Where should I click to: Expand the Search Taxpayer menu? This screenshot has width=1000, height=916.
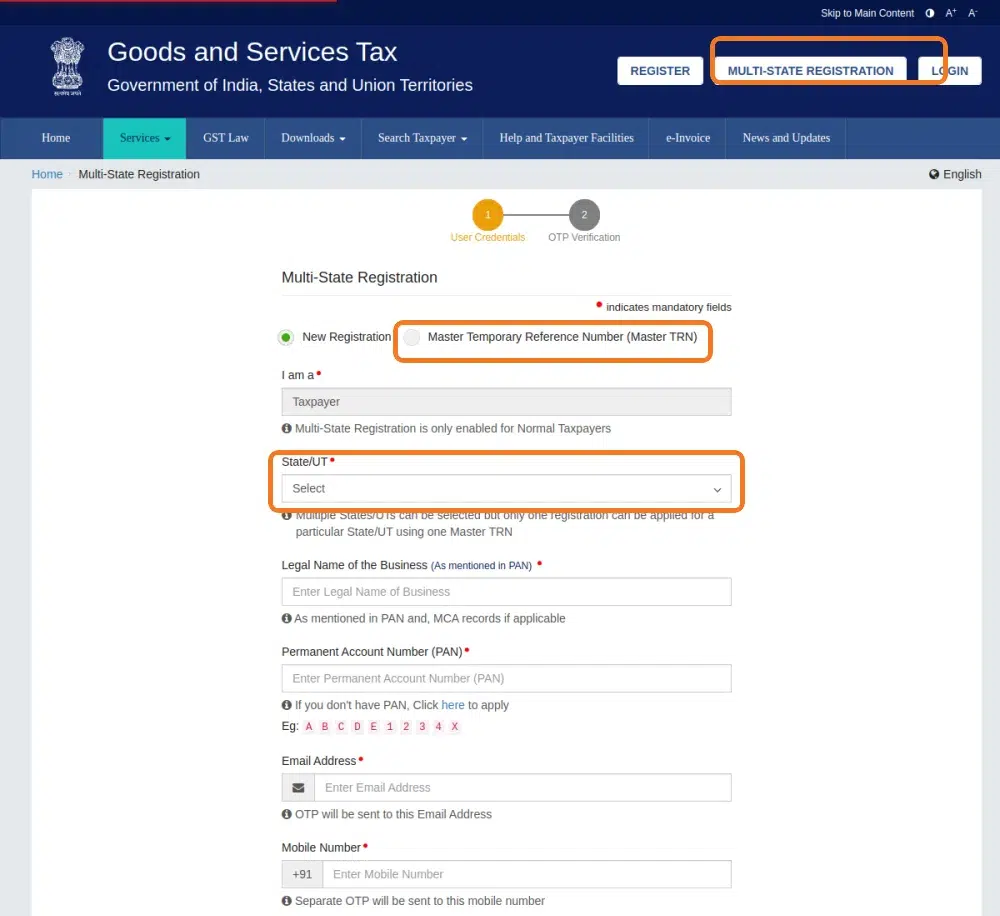tap(422, 138)
